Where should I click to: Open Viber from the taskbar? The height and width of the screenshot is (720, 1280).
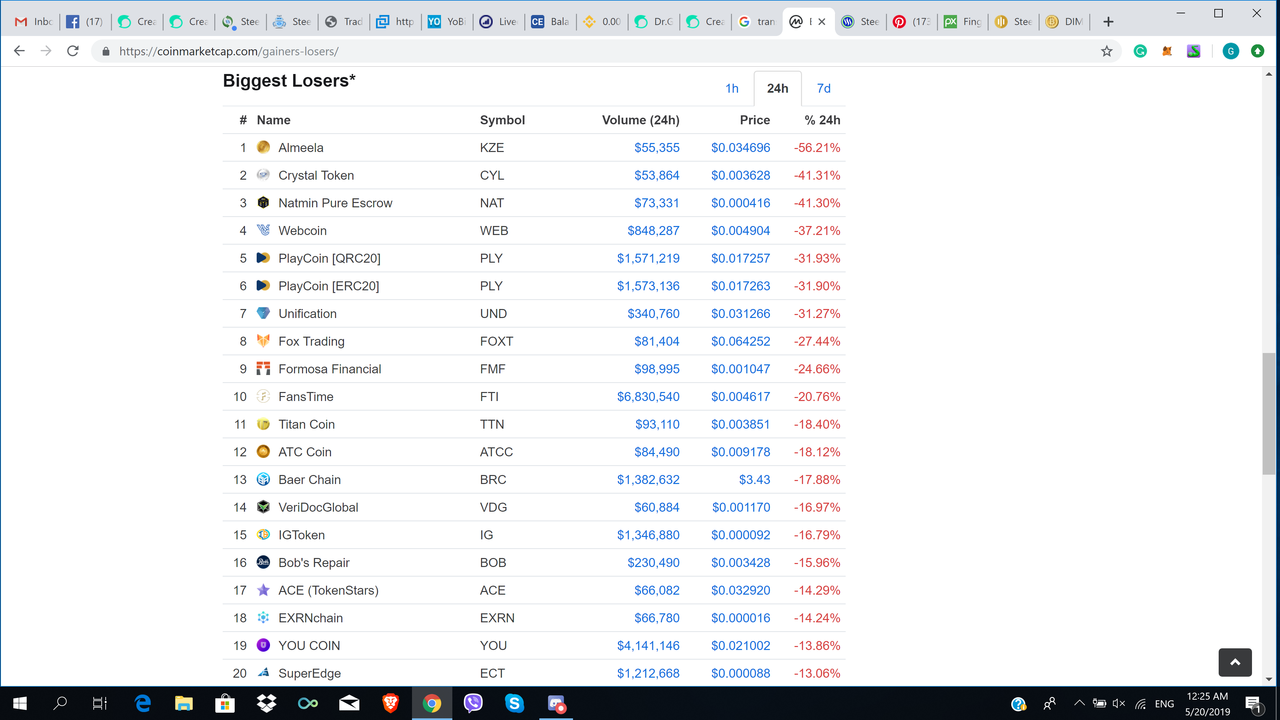click(473, 703)
